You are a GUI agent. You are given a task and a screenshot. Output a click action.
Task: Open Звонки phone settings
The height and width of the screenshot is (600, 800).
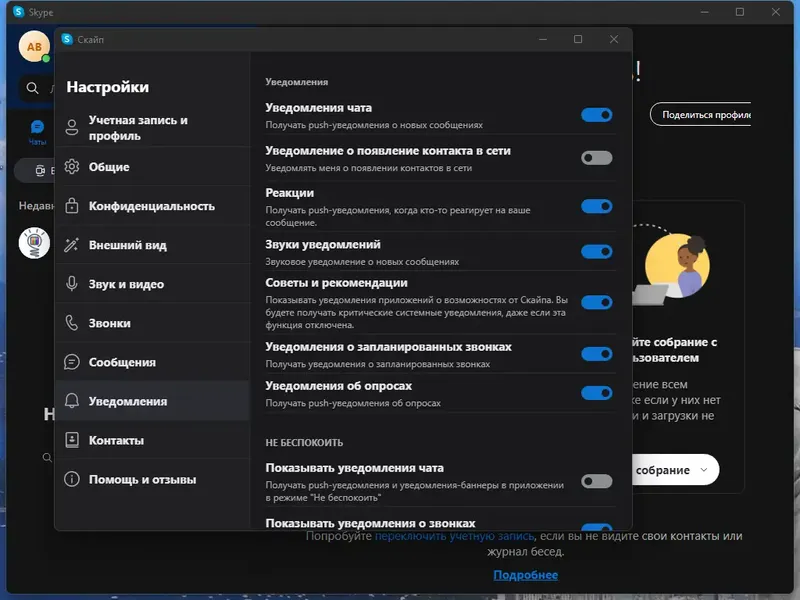pos(71,322)
